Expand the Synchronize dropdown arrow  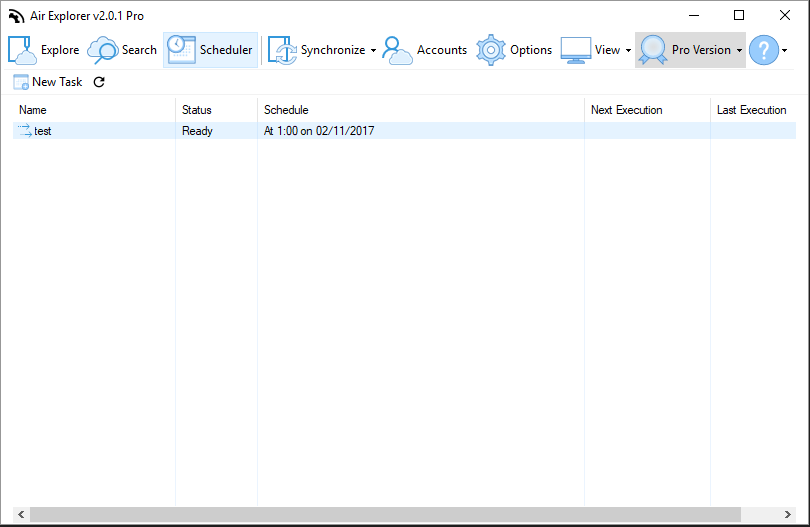click(x=373, y=51)
